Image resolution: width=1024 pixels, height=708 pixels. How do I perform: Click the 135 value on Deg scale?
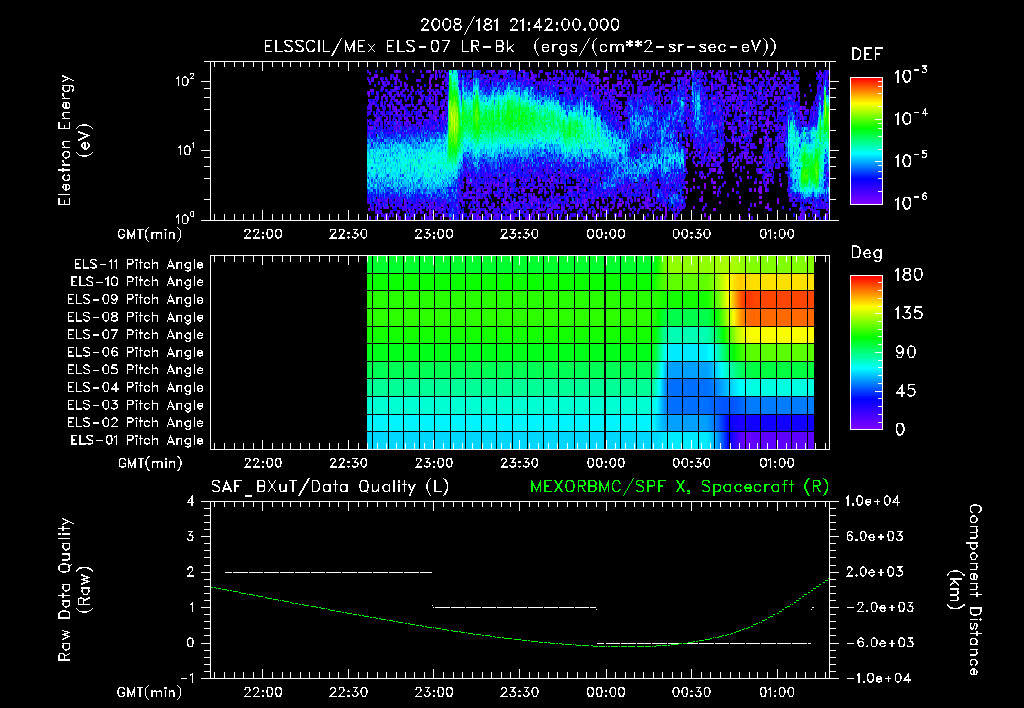click(908, 314)
